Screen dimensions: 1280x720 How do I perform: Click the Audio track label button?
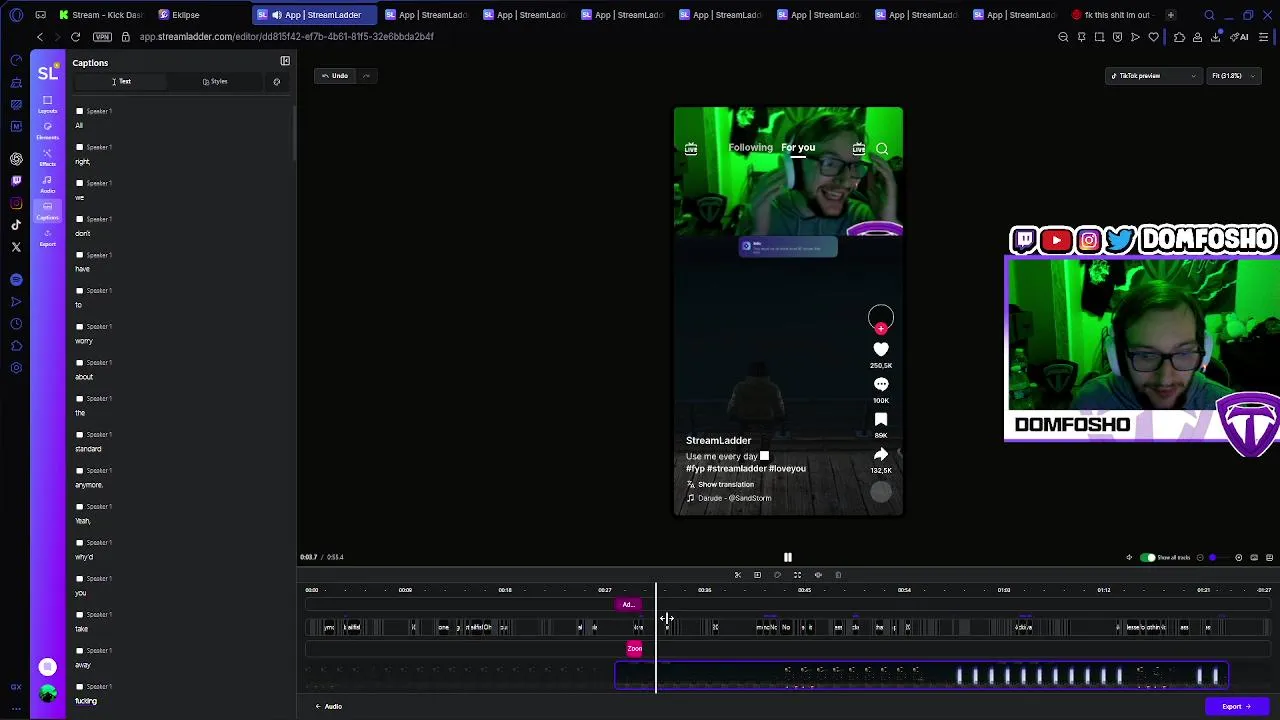click(x=329, y=707)
